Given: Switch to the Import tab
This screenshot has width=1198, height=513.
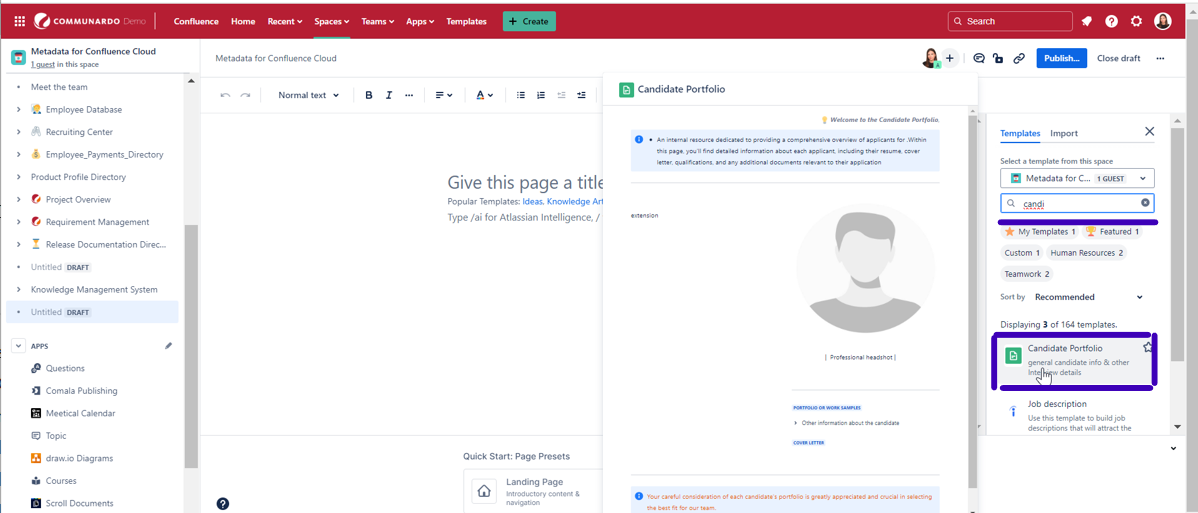Looking at the screenshot, I should click(1063, 133).
